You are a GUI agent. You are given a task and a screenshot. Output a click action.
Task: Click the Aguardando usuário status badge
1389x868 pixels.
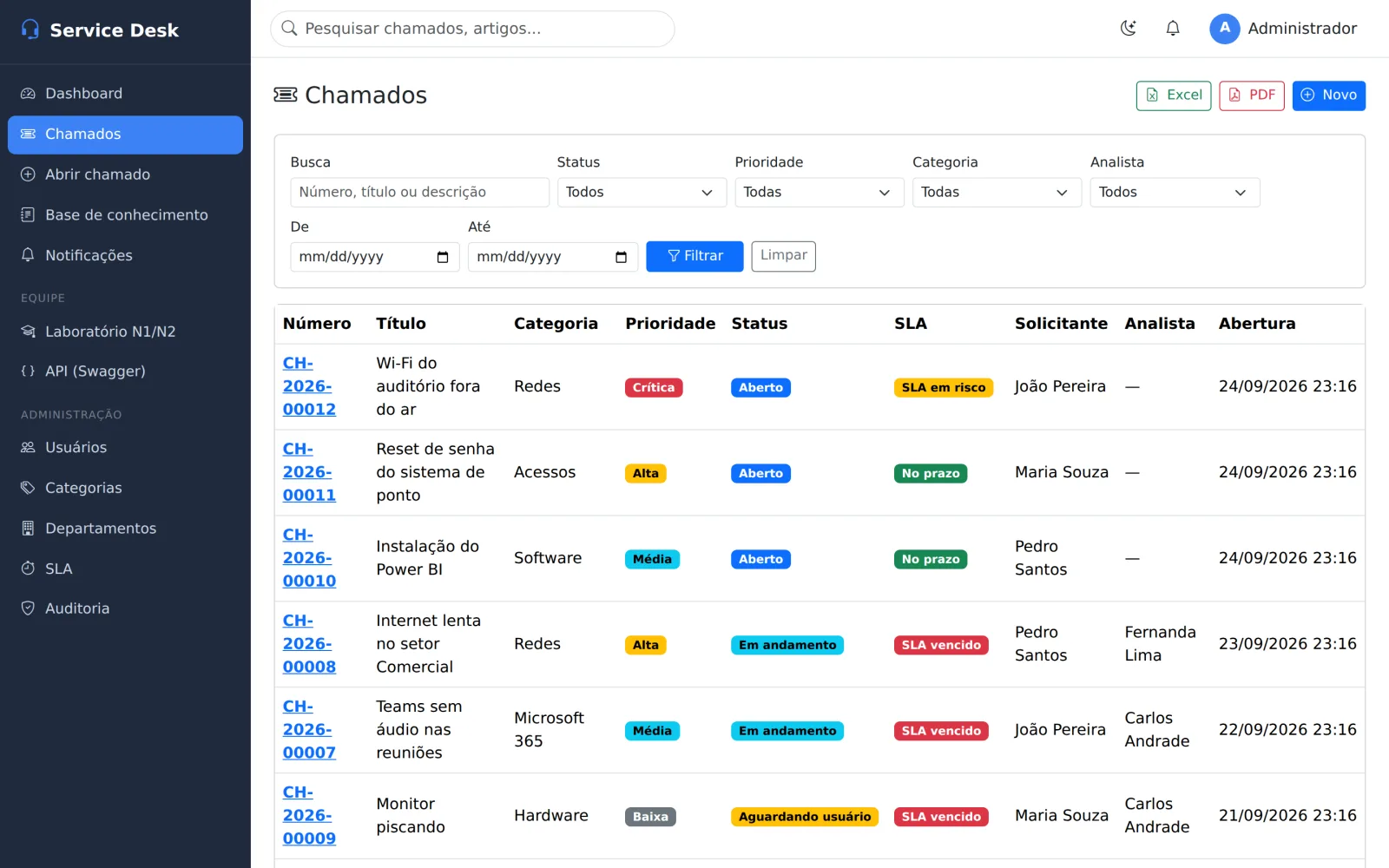[x=805, y=817]
